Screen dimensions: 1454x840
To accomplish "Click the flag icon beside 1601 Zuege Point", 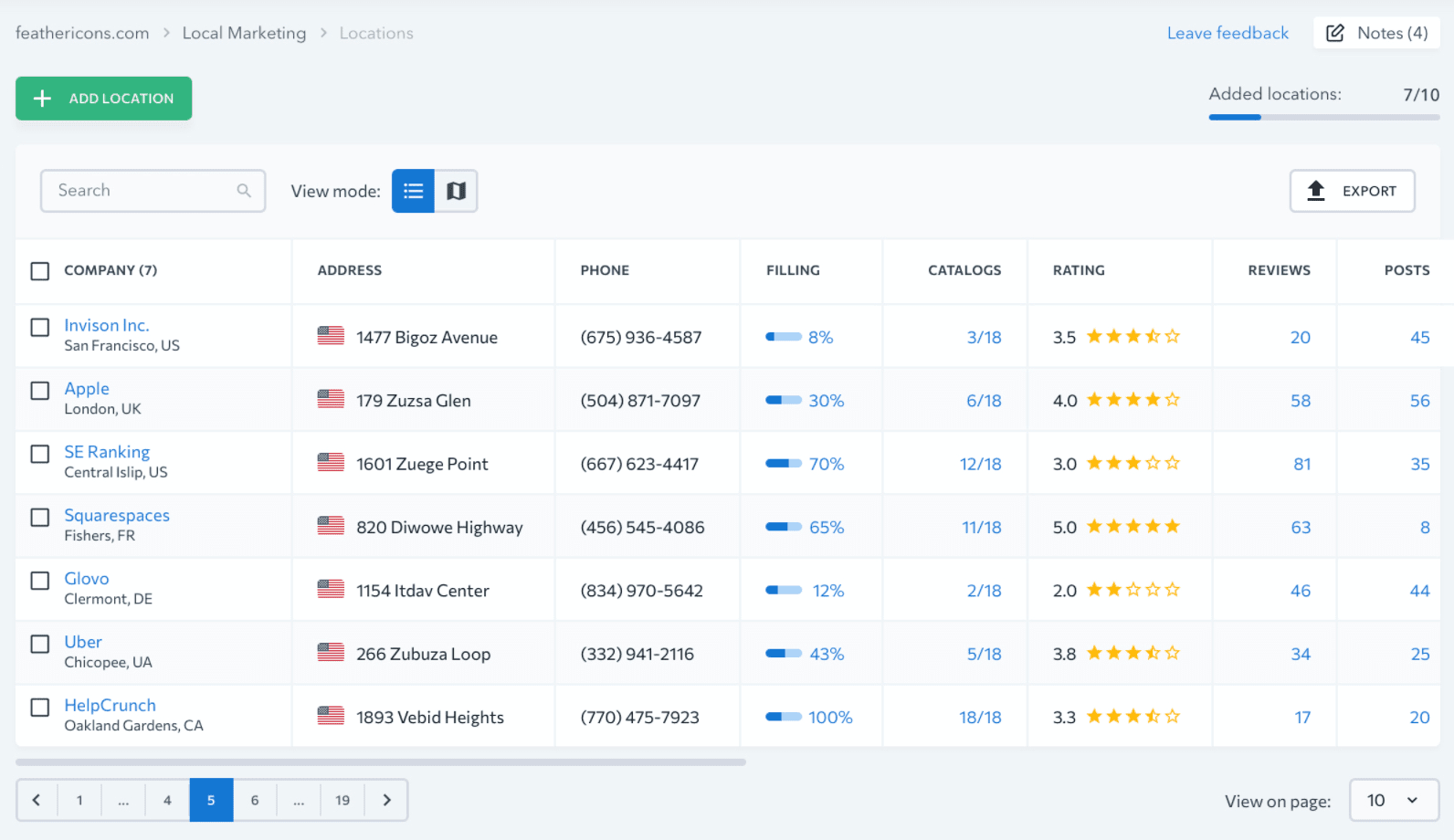I will coord(331,462).
